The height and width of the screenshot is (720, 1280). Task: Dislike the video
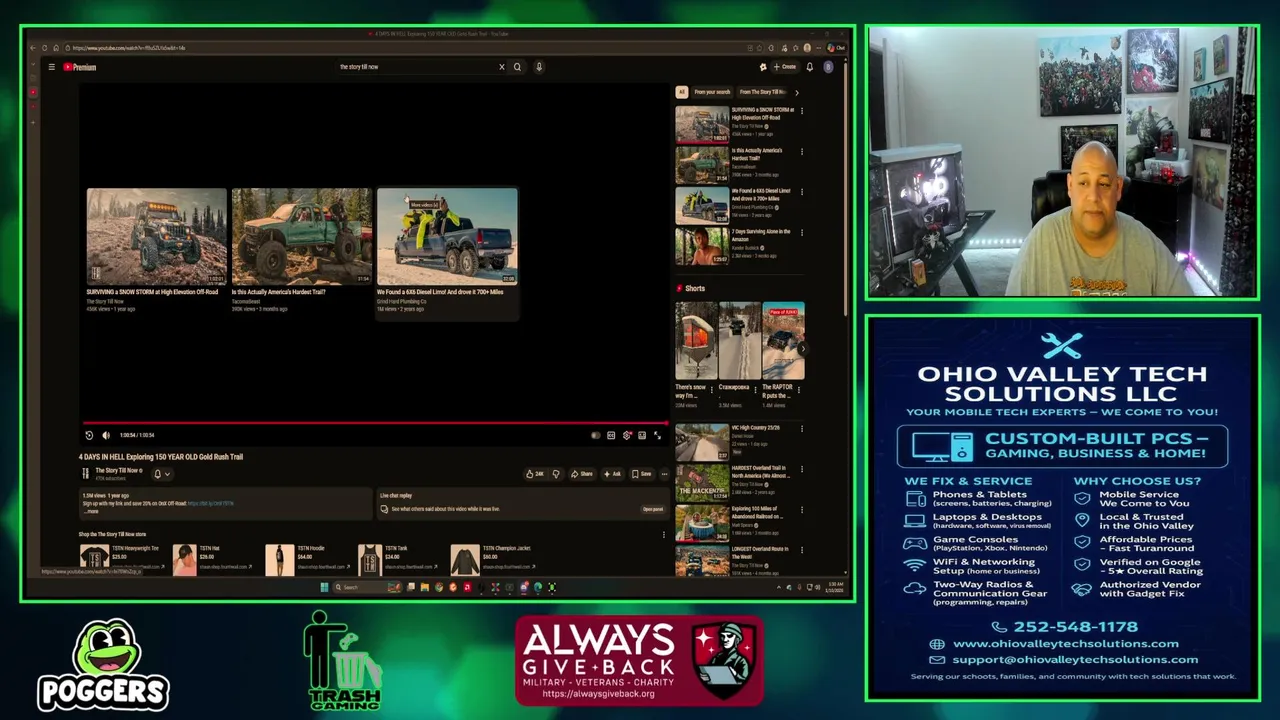(x=556, y=474)
